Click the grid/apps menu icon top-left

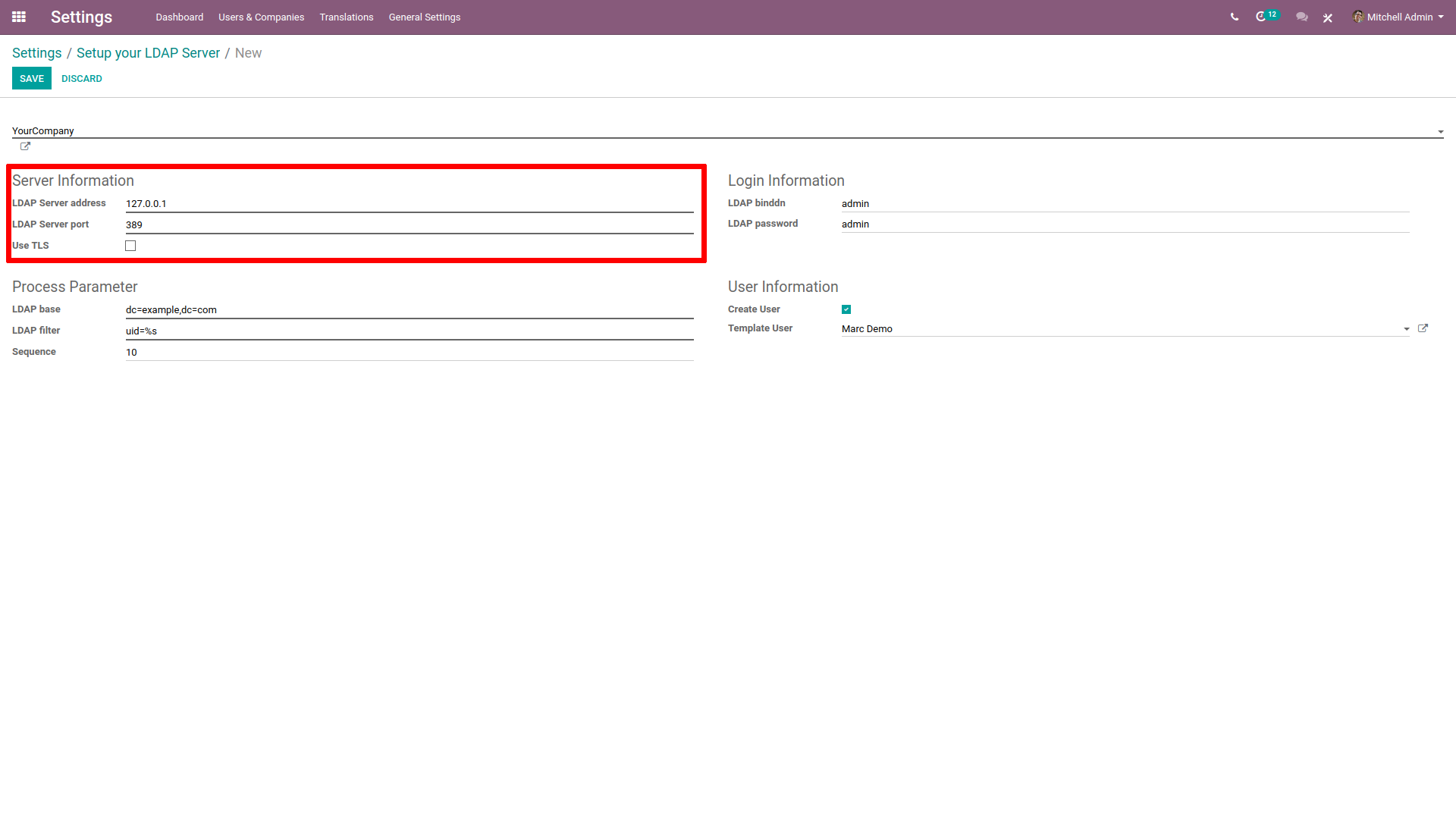[19, 17]
